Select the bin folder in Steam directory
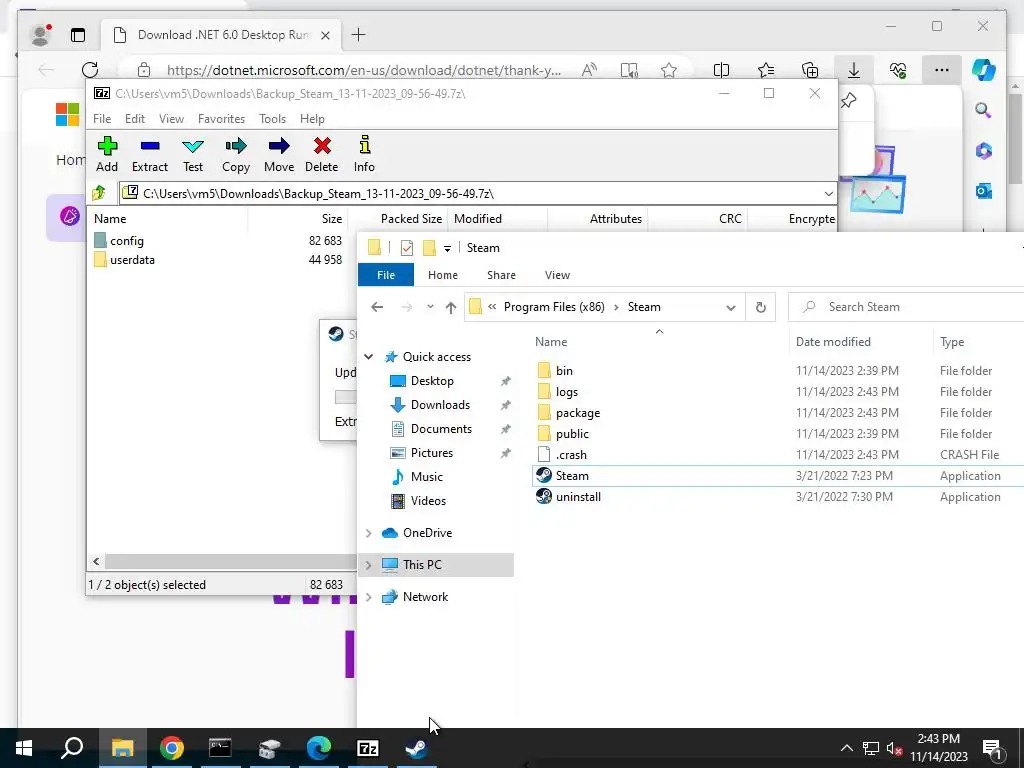 click(x=564, y=371)
